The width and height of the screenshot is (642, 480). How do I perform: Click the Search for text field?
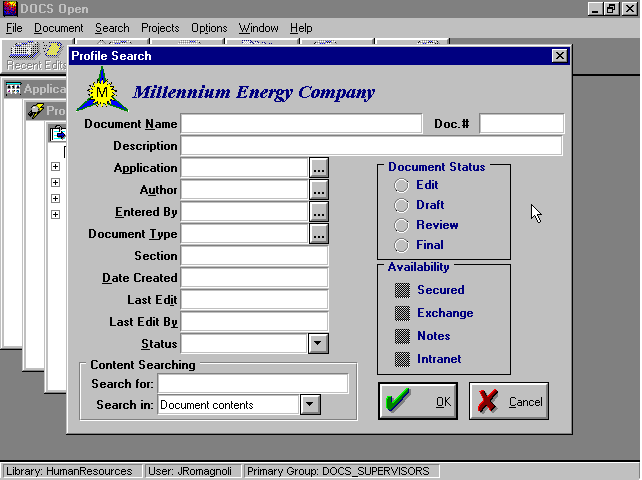[253, 384]
